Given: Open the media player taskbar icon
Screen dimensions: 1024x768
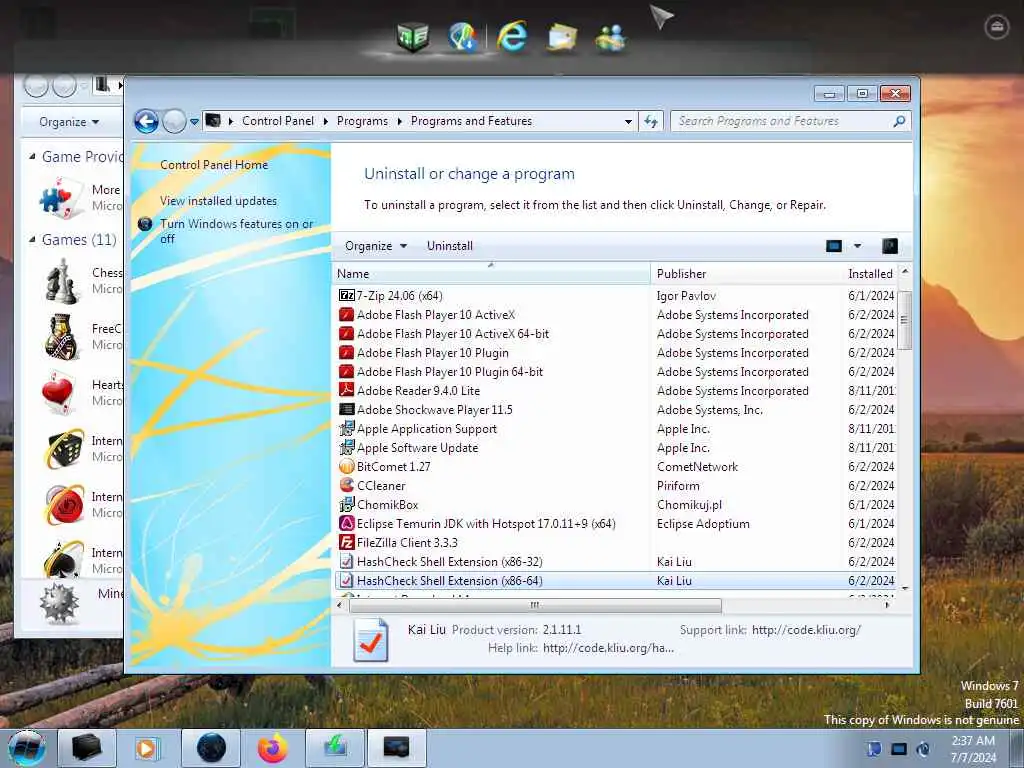Looking at the screenshot, I should 146,748.
